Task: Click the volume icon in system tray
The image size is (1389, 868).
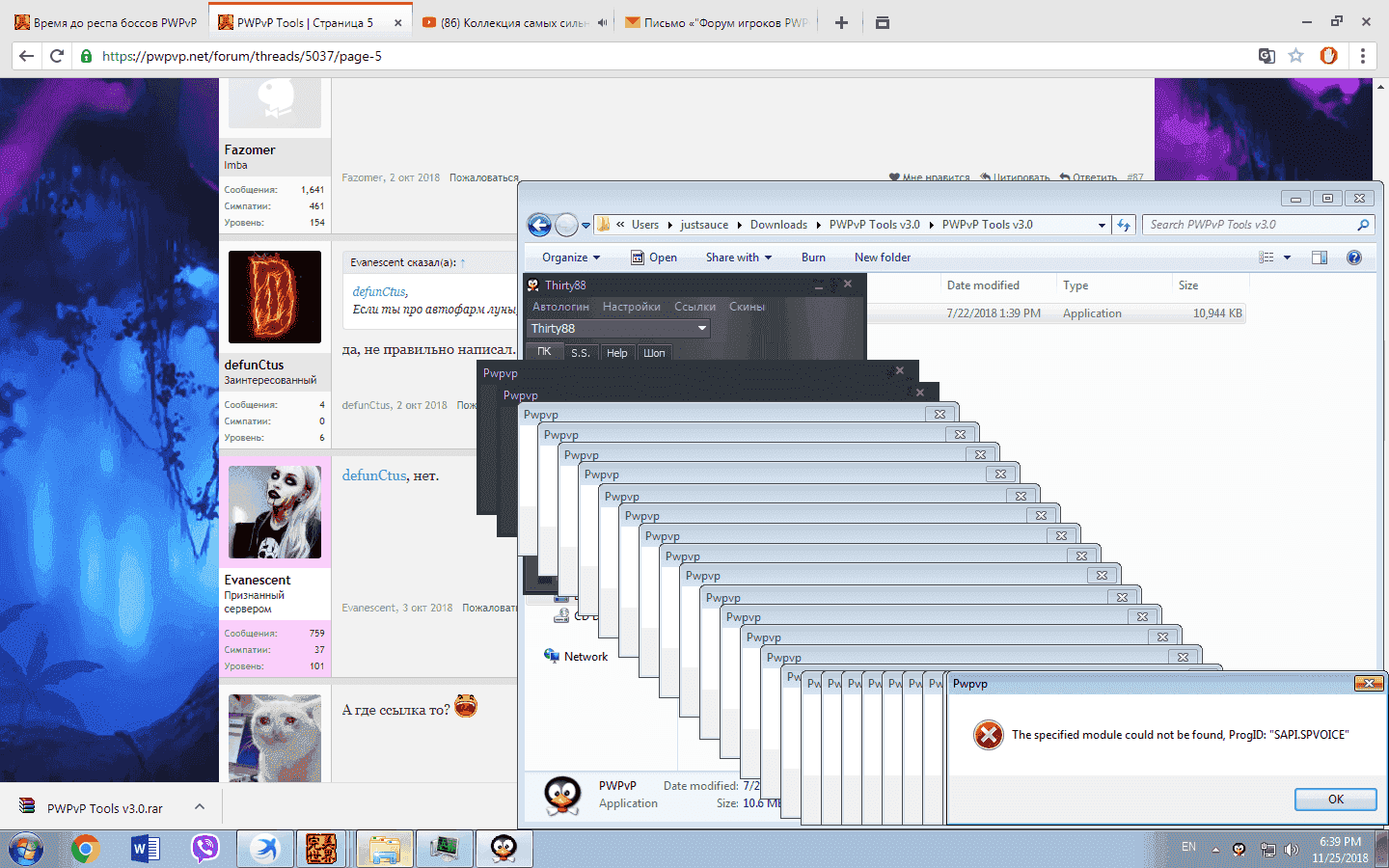Action: tap(1291, 850)
